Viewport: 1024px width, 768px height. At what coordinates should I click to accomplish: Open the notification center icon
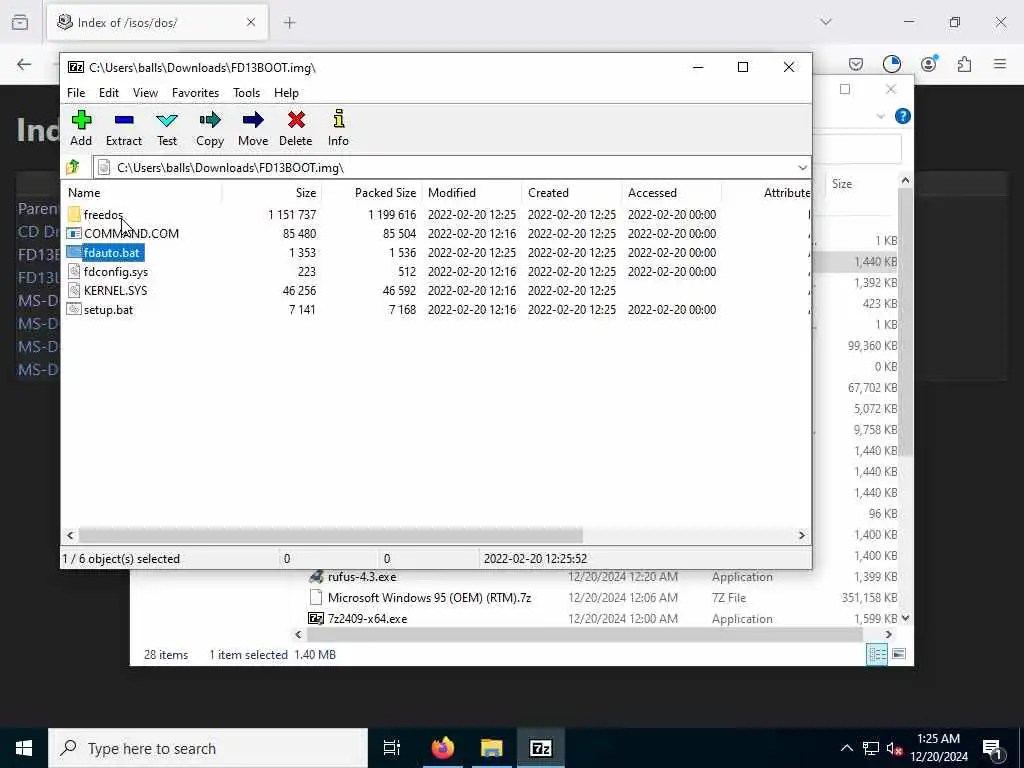click(x=992, y=748)
